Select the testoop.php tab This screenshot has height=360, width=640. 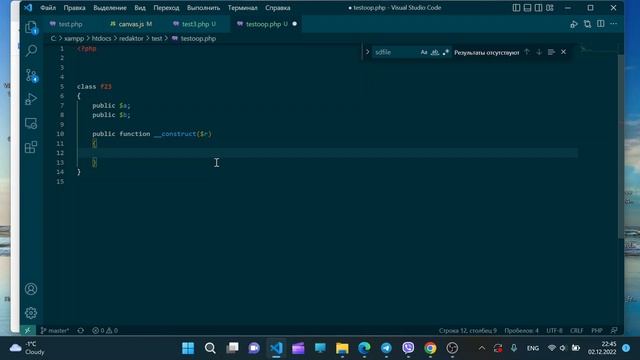266,24
